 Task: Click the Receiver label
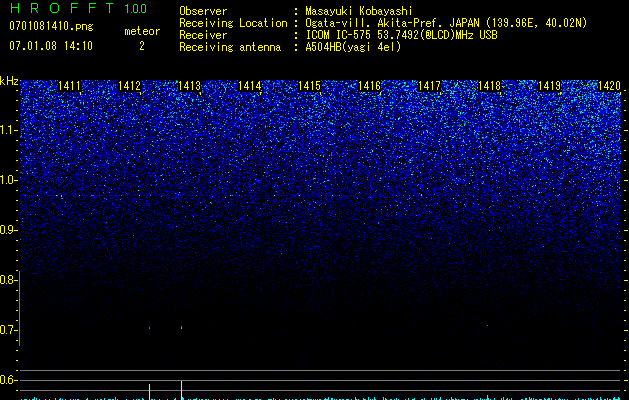tap(203, 35)
